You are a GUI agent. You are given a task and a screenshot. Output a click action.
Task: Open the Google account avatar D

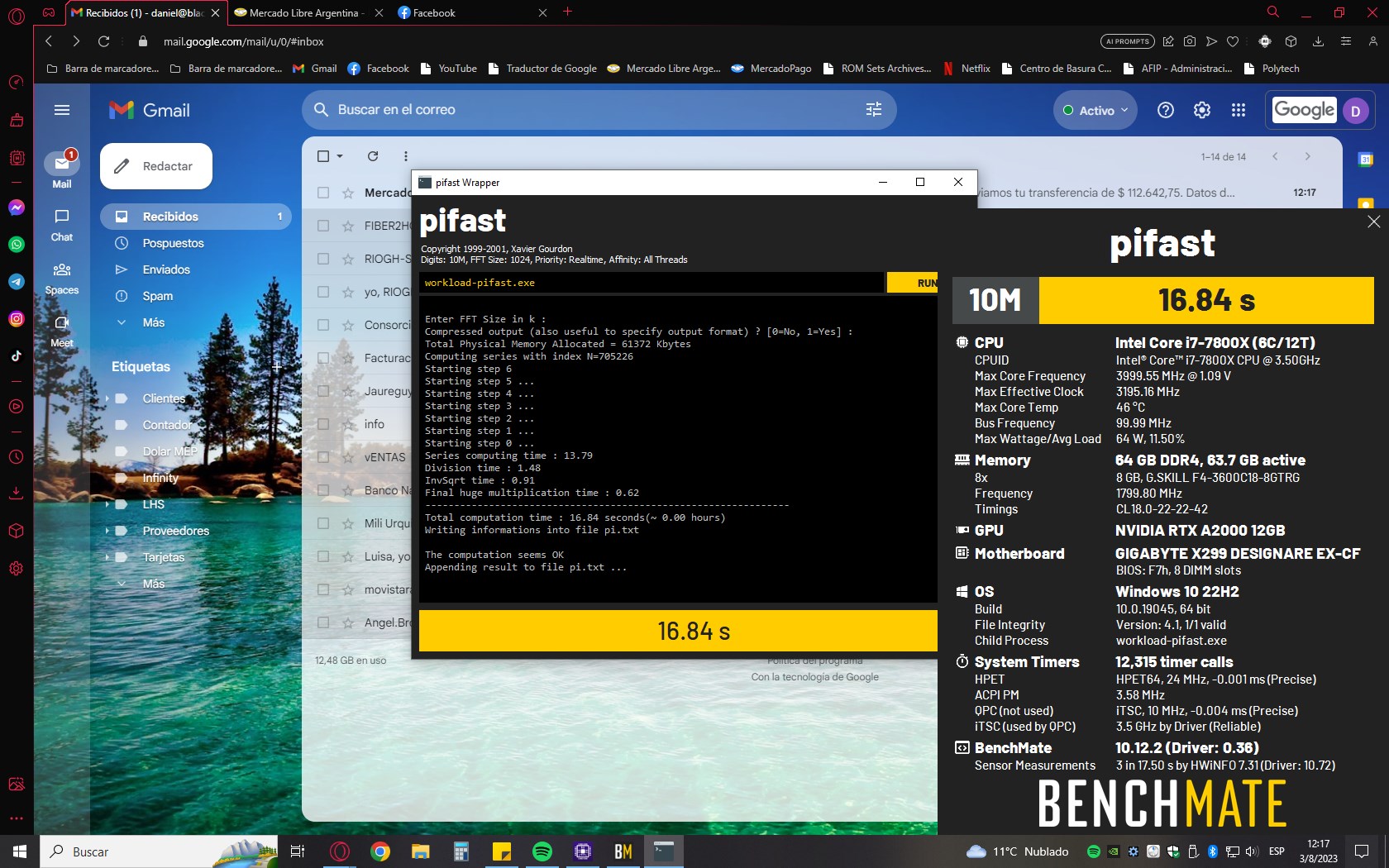pos(1356,111)
